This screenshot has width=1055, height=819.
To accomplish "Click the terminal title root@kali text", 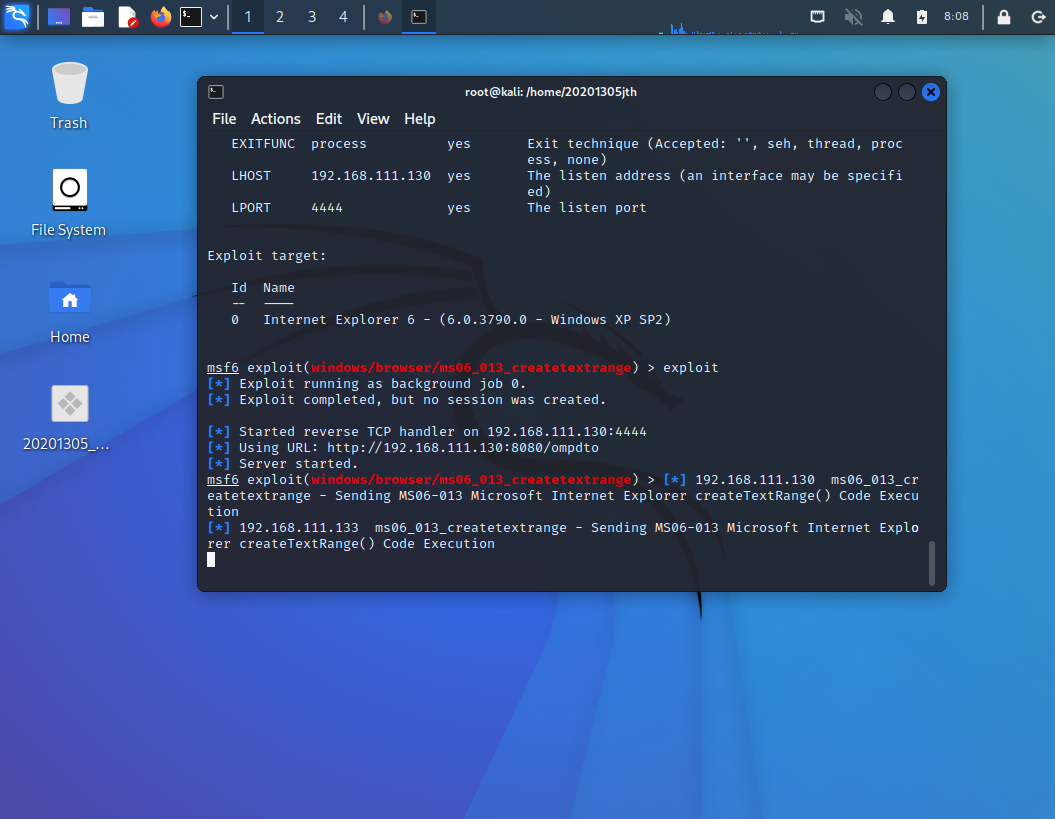I will click(x=550, y=92).
